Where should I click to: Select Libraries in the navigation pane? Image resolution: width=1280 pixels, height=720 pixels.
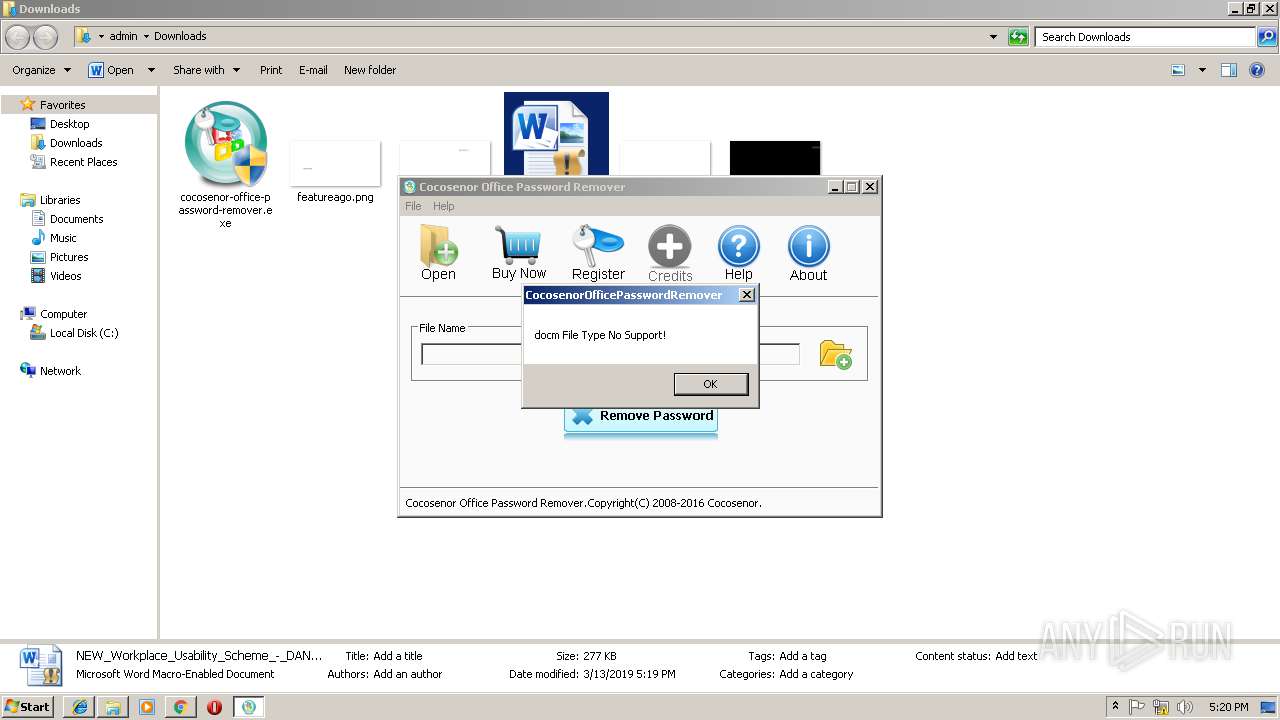(60, 200)
